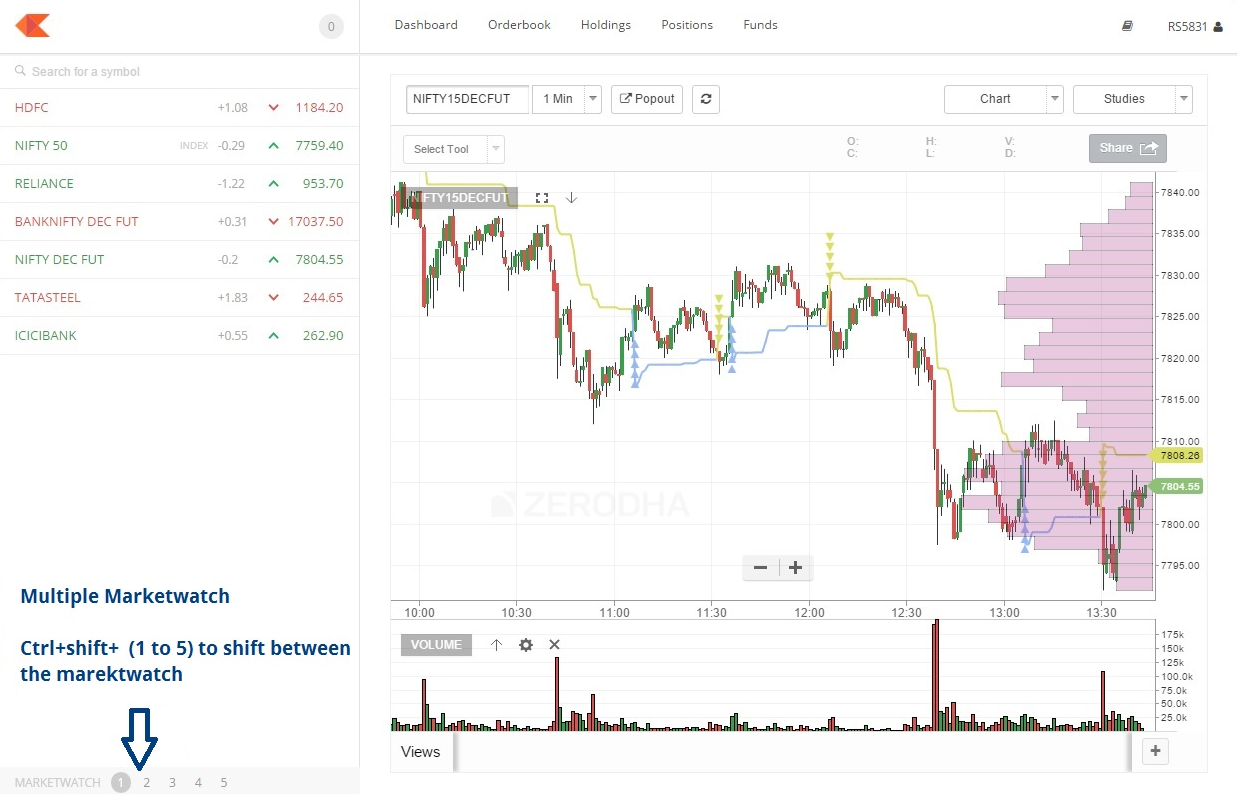
Task: Open the notebook icon near RS5831
Action: (x=1127, y=26)
